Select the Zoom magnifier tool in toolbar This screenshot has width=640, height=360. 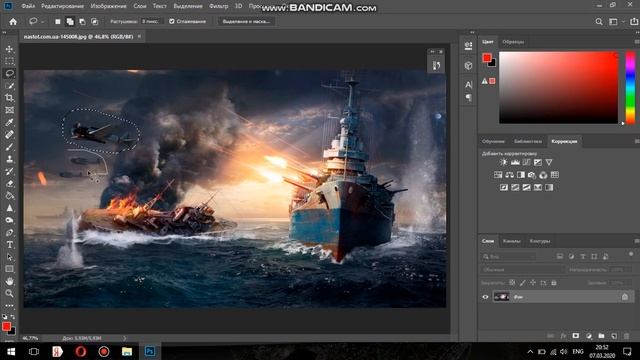pos(9,293)
